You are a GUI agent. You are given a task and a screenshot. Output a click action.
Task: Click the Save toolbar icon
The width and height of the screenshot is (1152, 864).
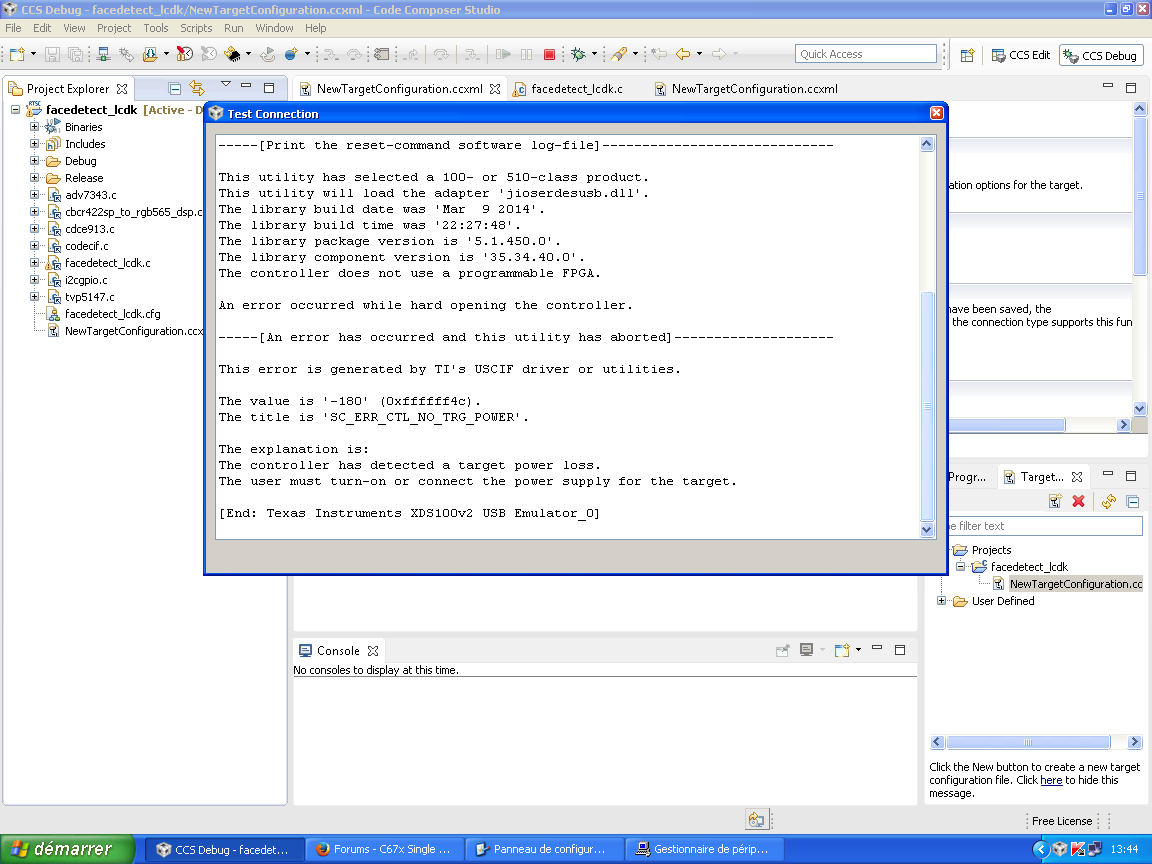[52, 54]
